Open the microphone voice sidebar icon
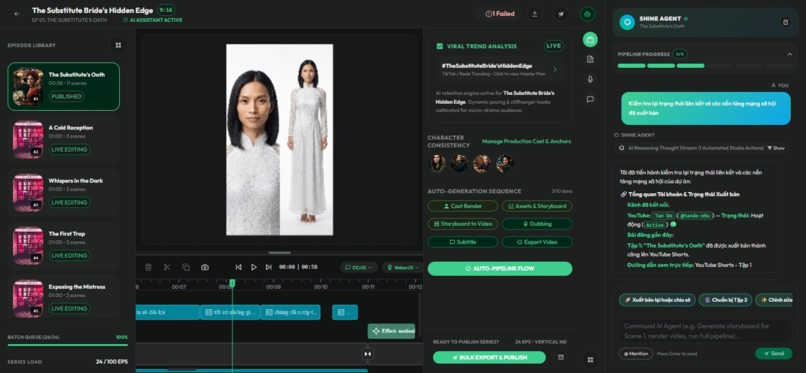The image size is (806, 373). pos(590,79)
